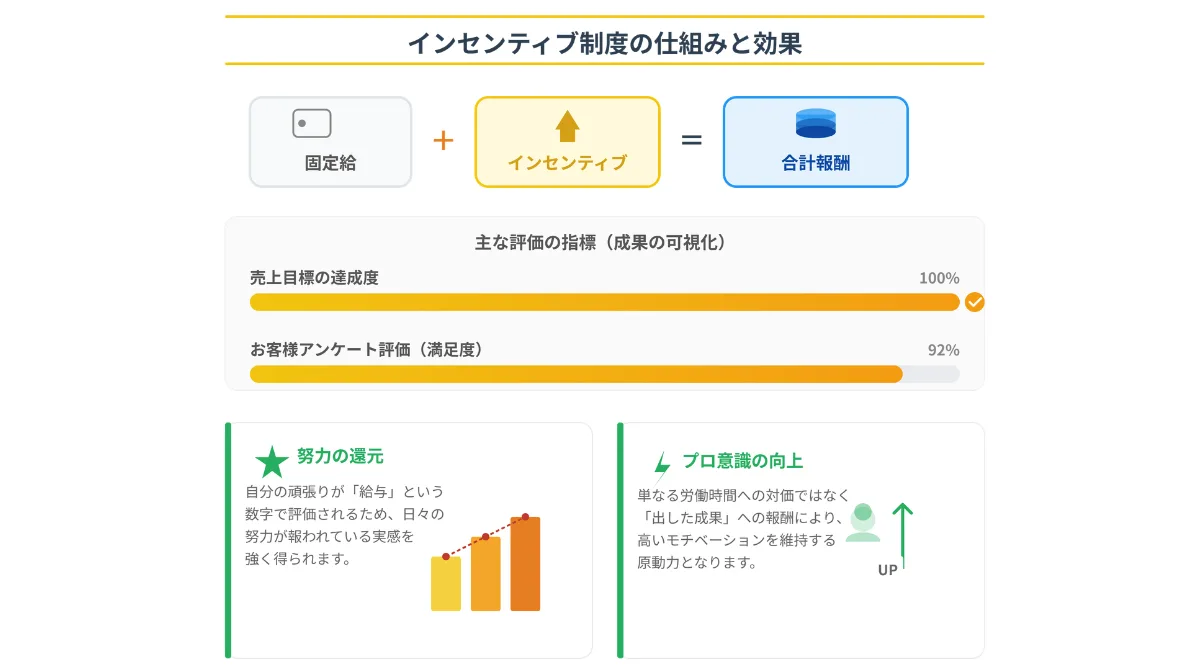The height and width of the screenshot is (672, 1200).
Task: Click the rising bar chart graphic
Action: [x=486, y=563]
